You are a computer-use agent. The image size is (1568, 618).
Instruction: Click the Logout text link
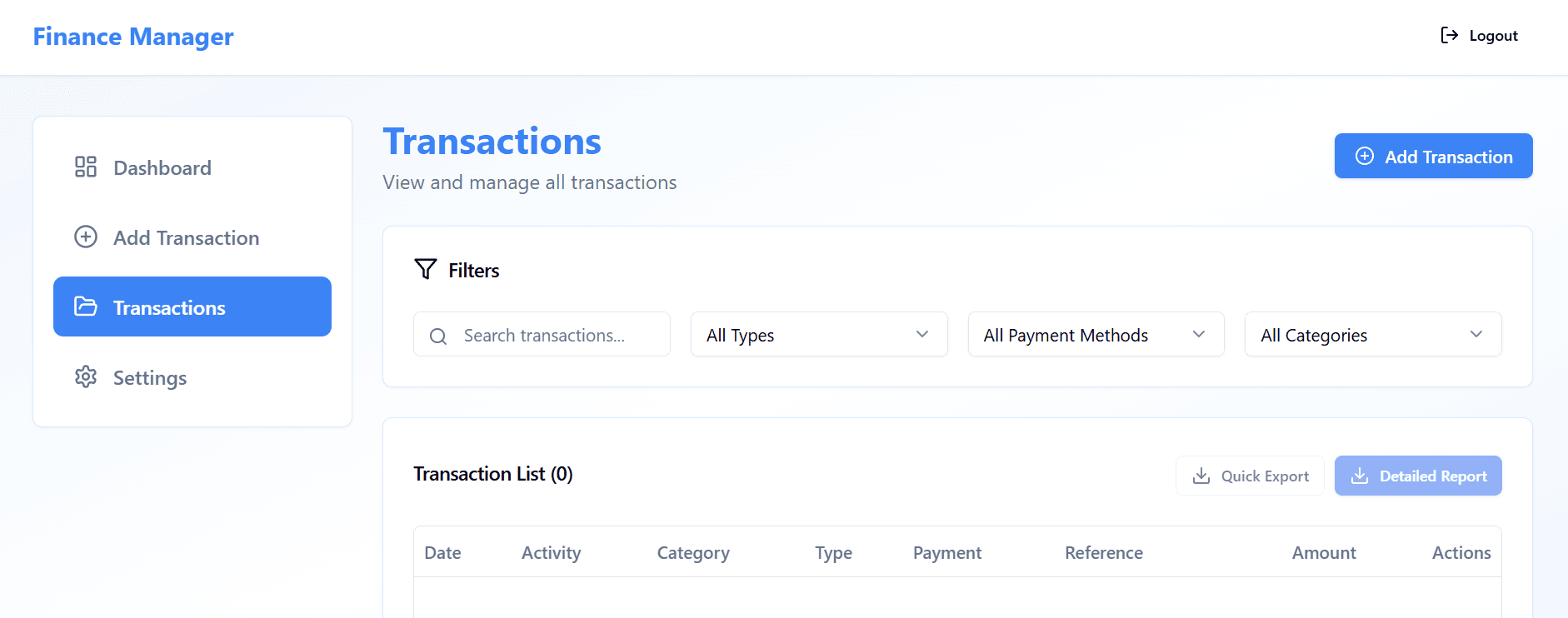click(x=1493, y=36)
